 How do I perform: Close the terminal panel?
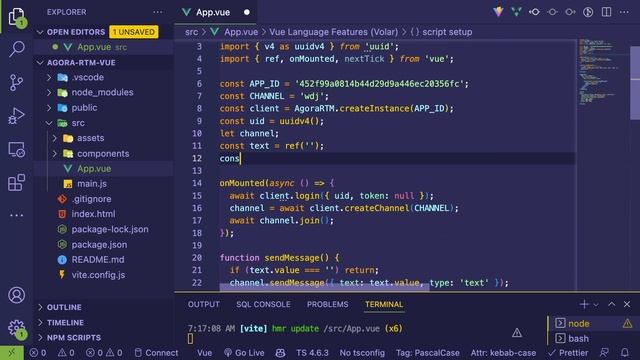click(627, 304)
